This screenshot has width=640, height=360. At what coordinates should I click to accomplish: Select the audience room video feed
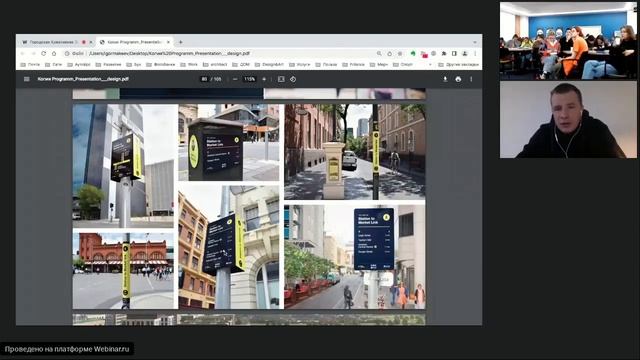click(568, 40)
